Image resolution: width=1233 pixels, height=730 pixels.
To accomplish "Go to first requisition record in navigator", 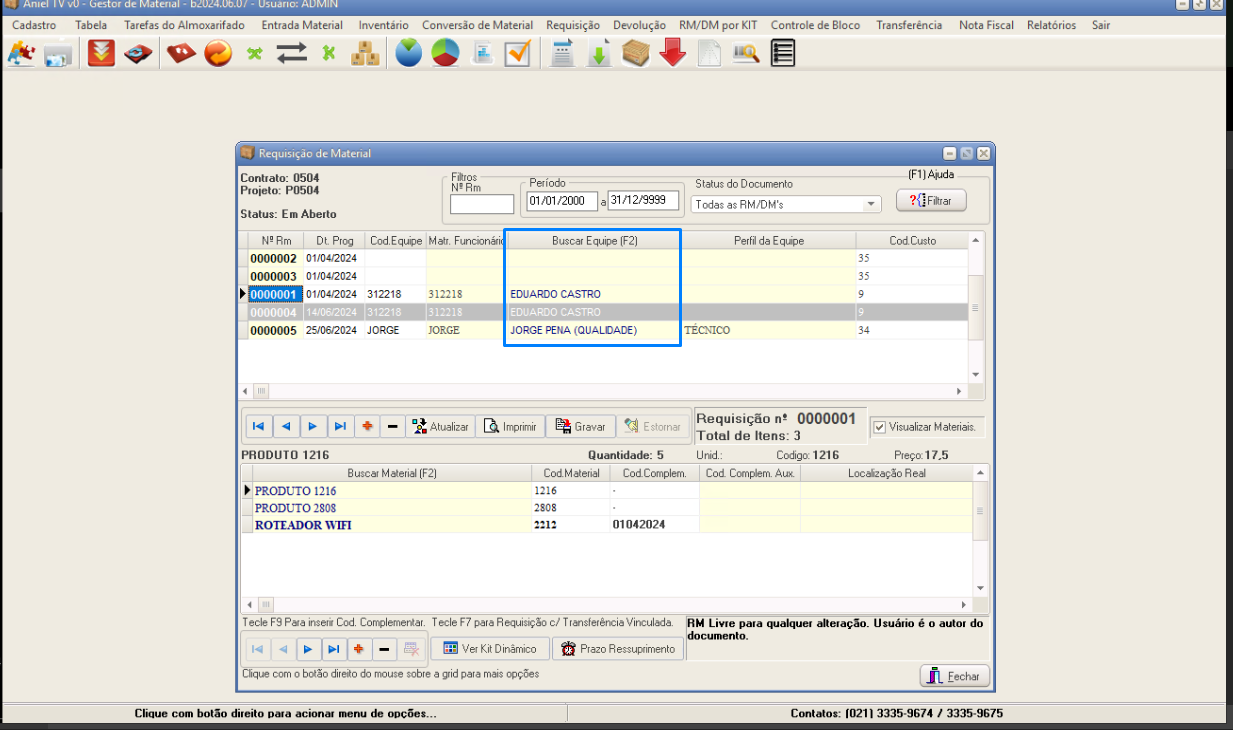I will 258,427.
